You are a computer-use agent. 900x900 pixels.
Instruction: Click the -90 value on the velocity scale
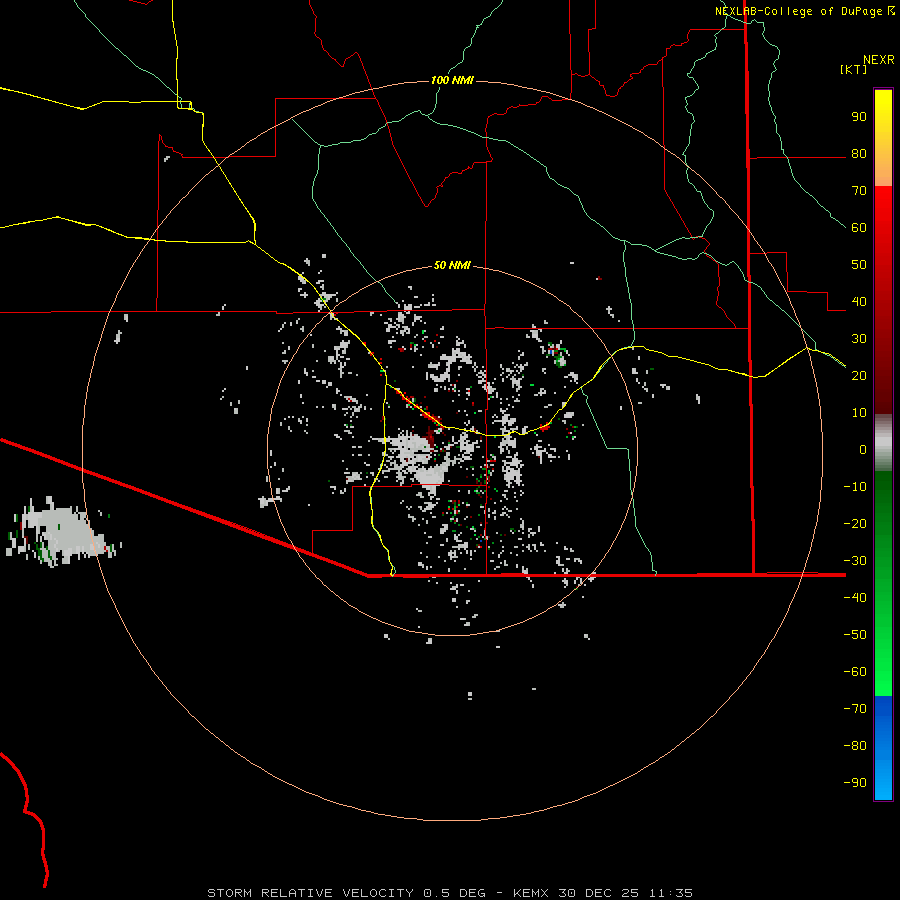(855, 783)
